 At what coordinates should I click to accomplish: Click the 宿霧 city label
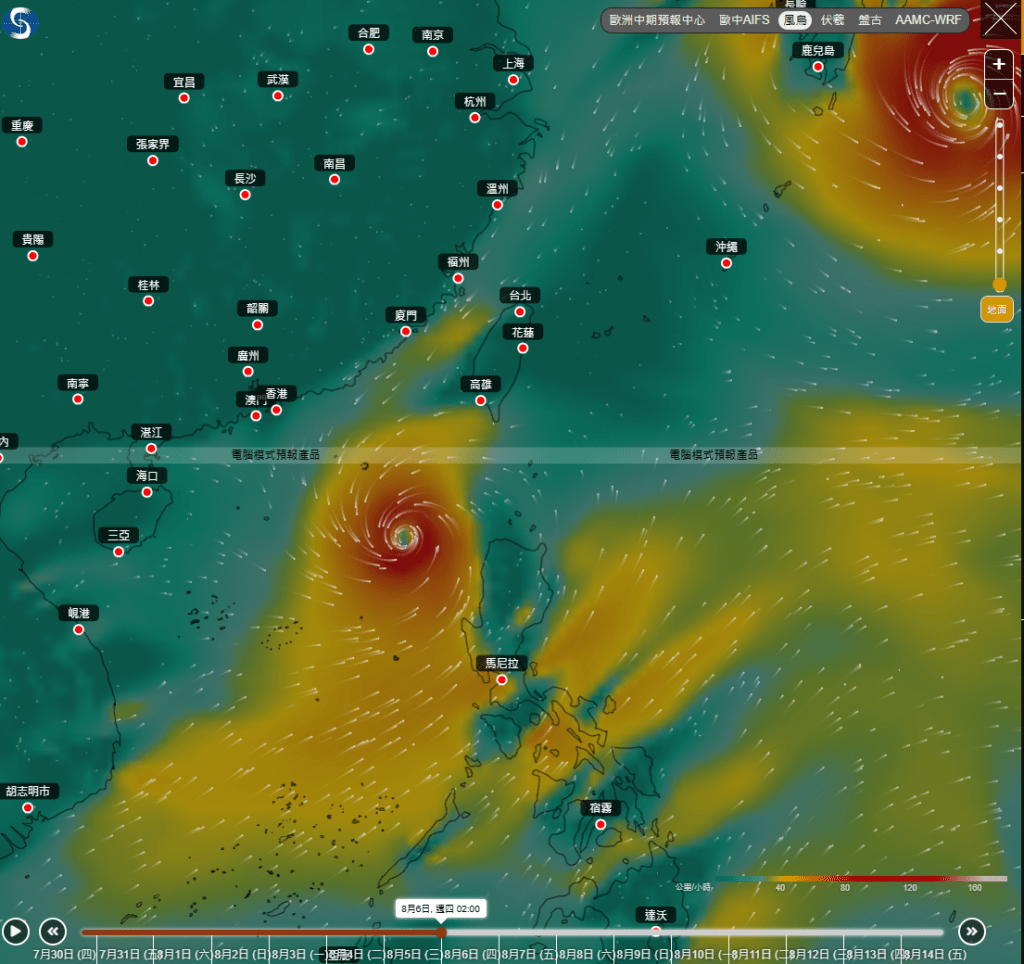(x=601, y=808)
